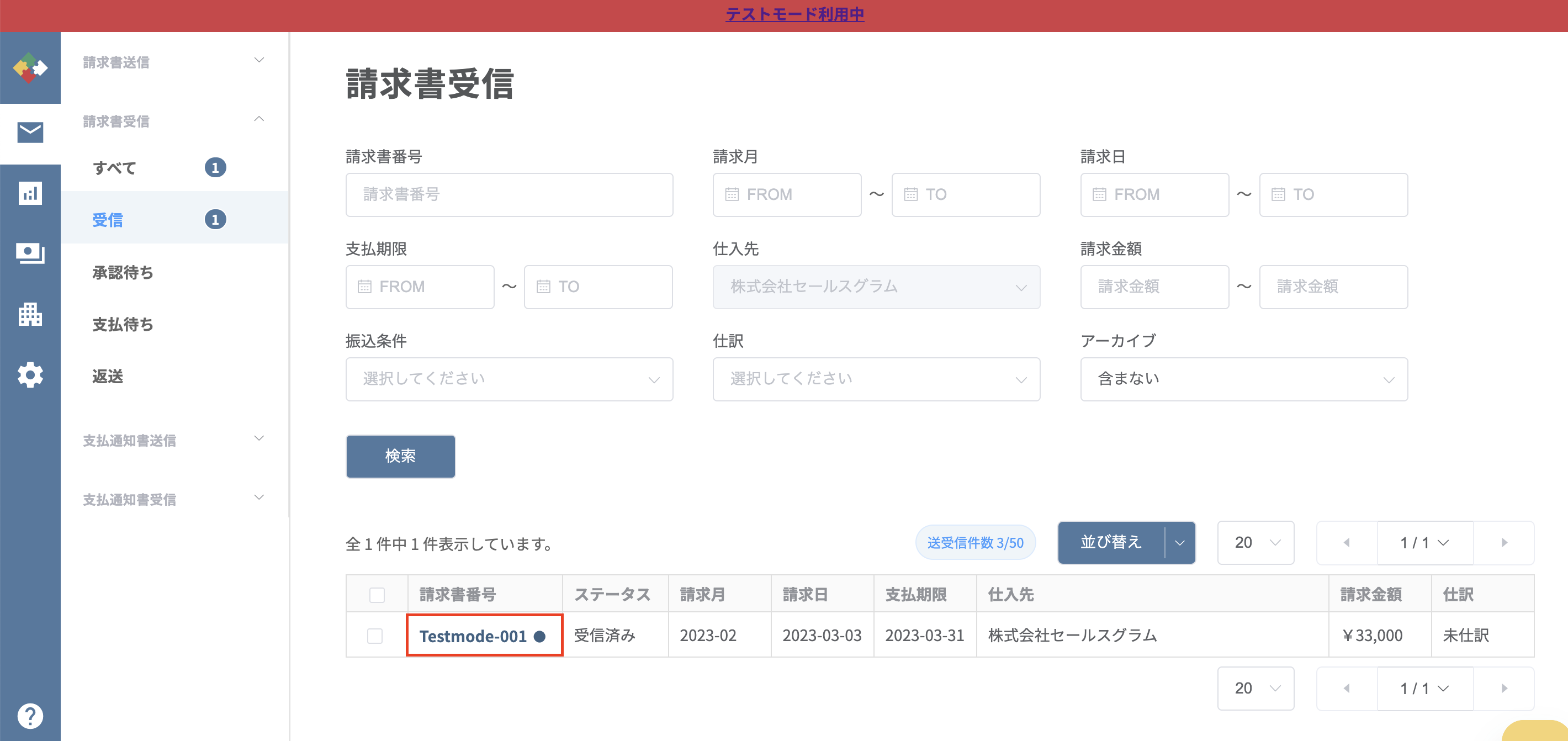The height and width of the screenshot is (741, 1568).
Task: Click the 検索 button
Action: point(400,456)
